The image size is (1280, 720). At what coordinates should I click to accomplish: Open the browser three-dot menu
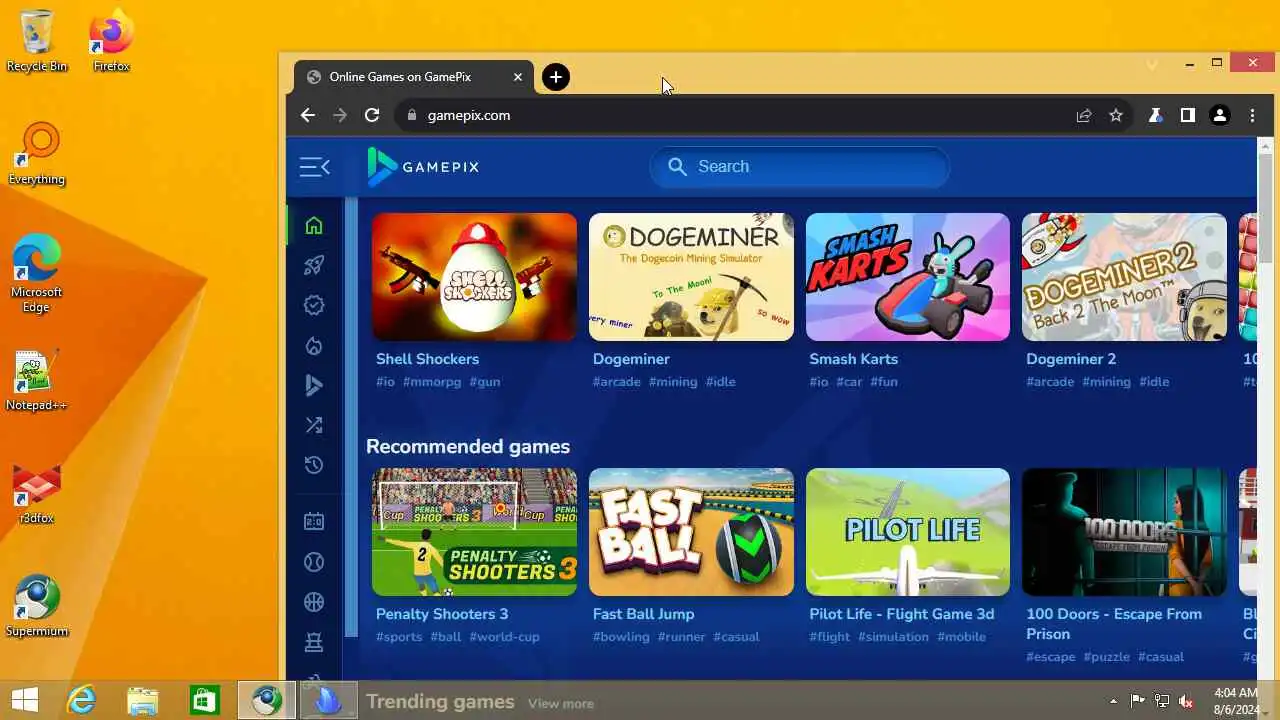point(1252,115)
